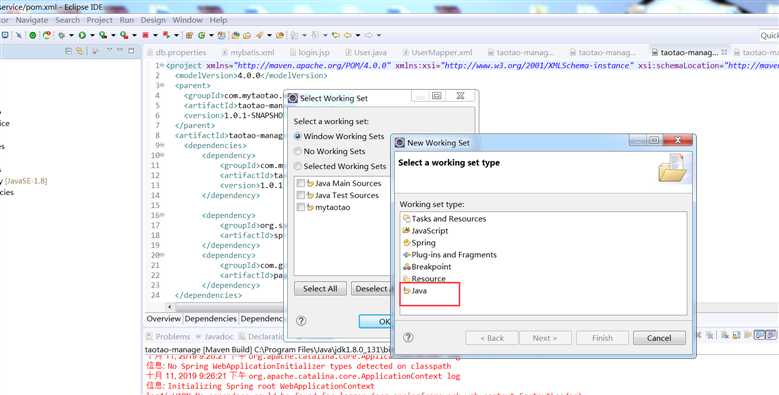Click the Search flashlight toolbar icon
Screen dimensions: 779x395
pos(259,35)
